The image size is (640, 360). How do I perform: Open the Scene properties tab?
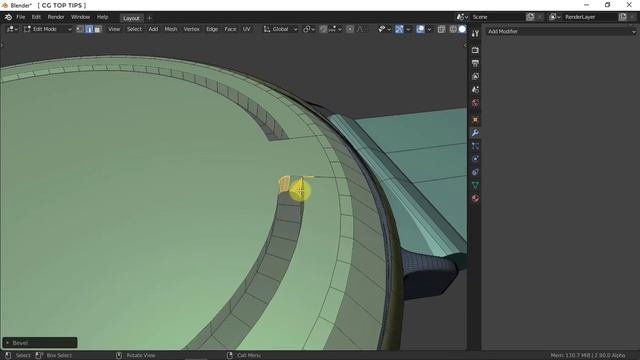(x=475, y=89)
